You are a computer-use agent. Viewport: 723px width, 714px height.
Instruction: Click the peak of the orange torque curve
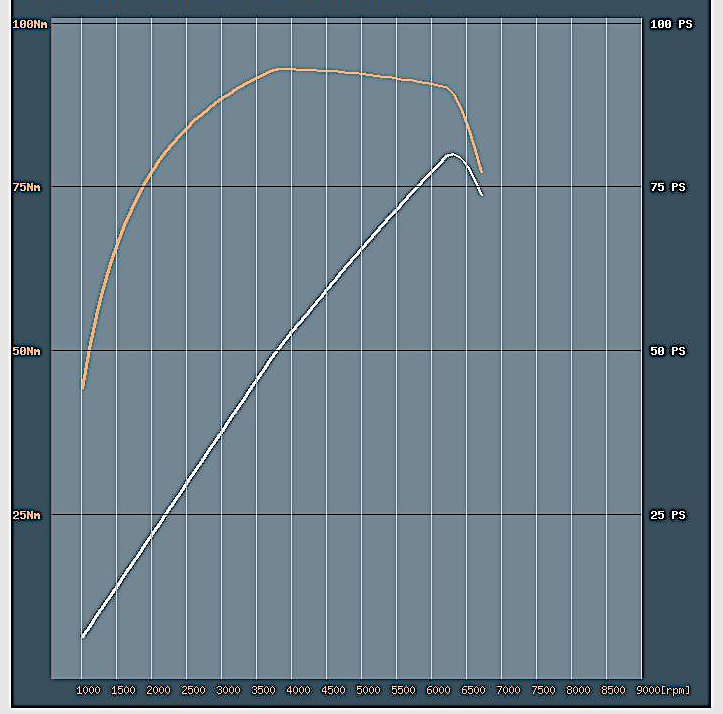(x=286, y=69)
